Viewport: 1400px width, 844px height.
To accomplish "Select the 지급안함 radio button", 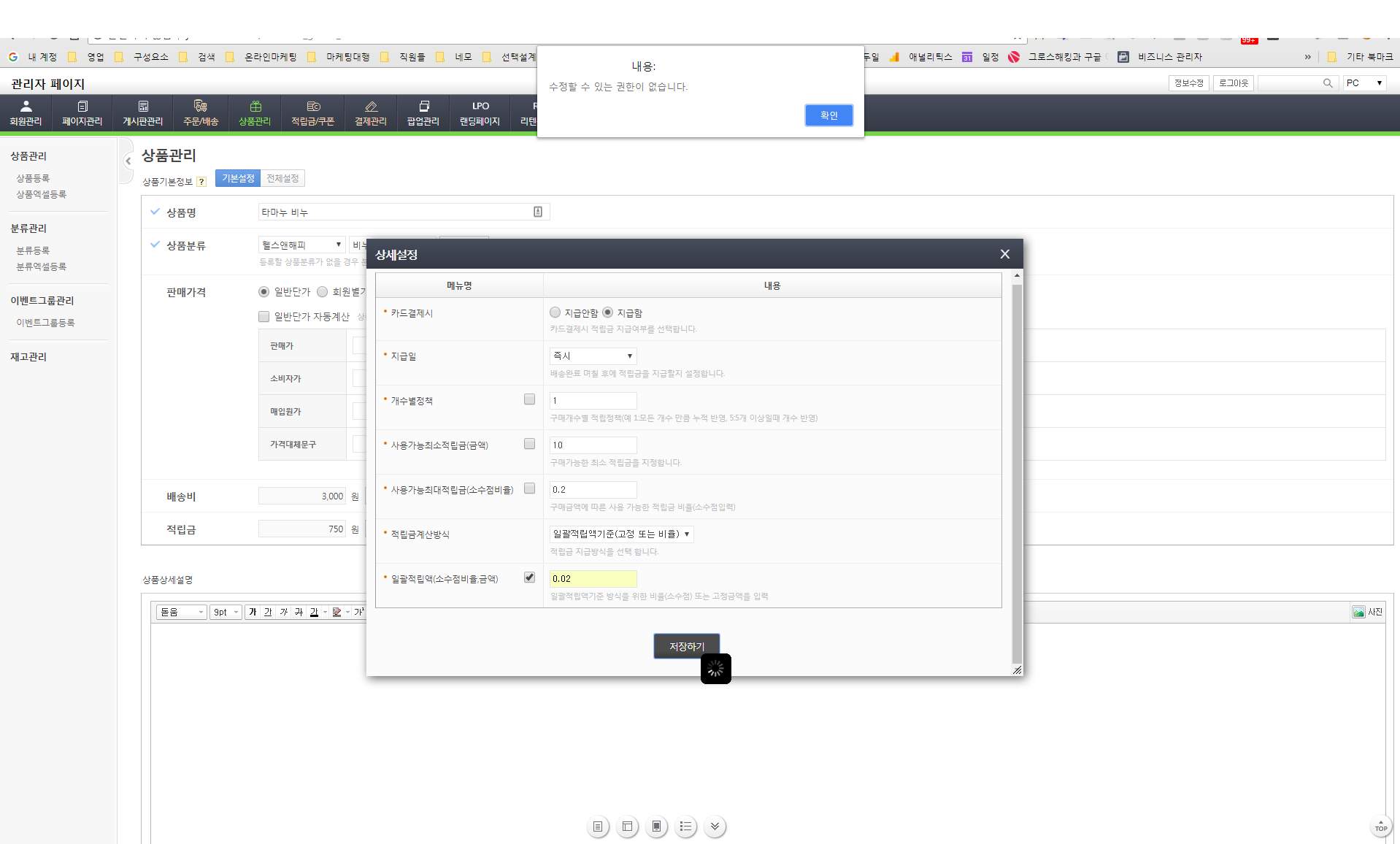I will click(x=555, y=312).
